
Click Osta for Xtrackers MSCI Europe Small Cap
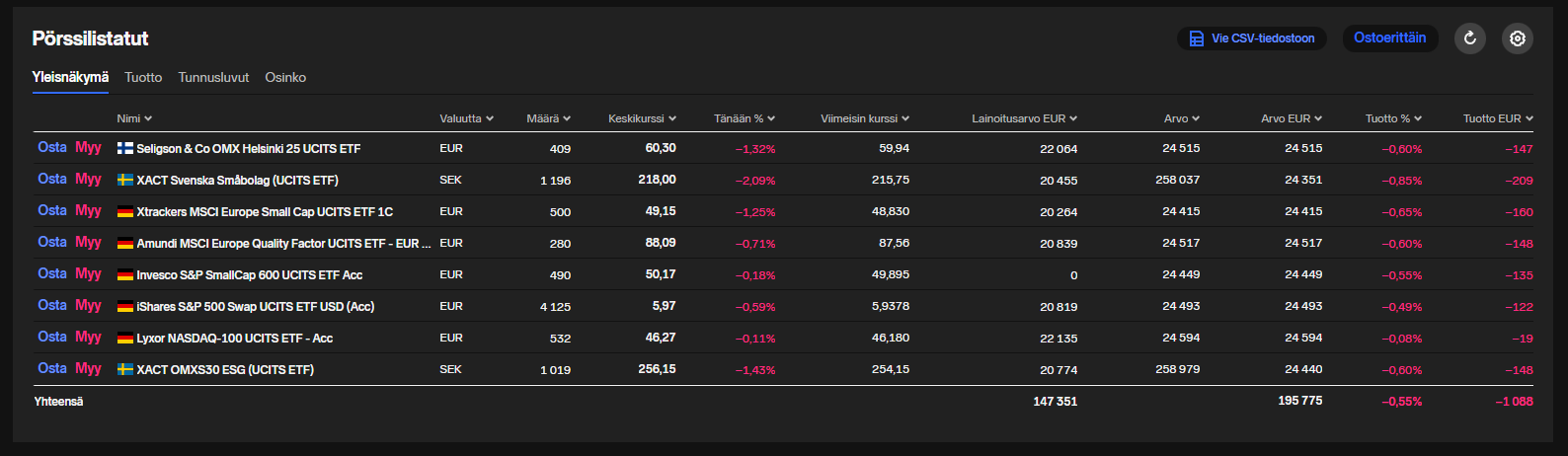52,210
